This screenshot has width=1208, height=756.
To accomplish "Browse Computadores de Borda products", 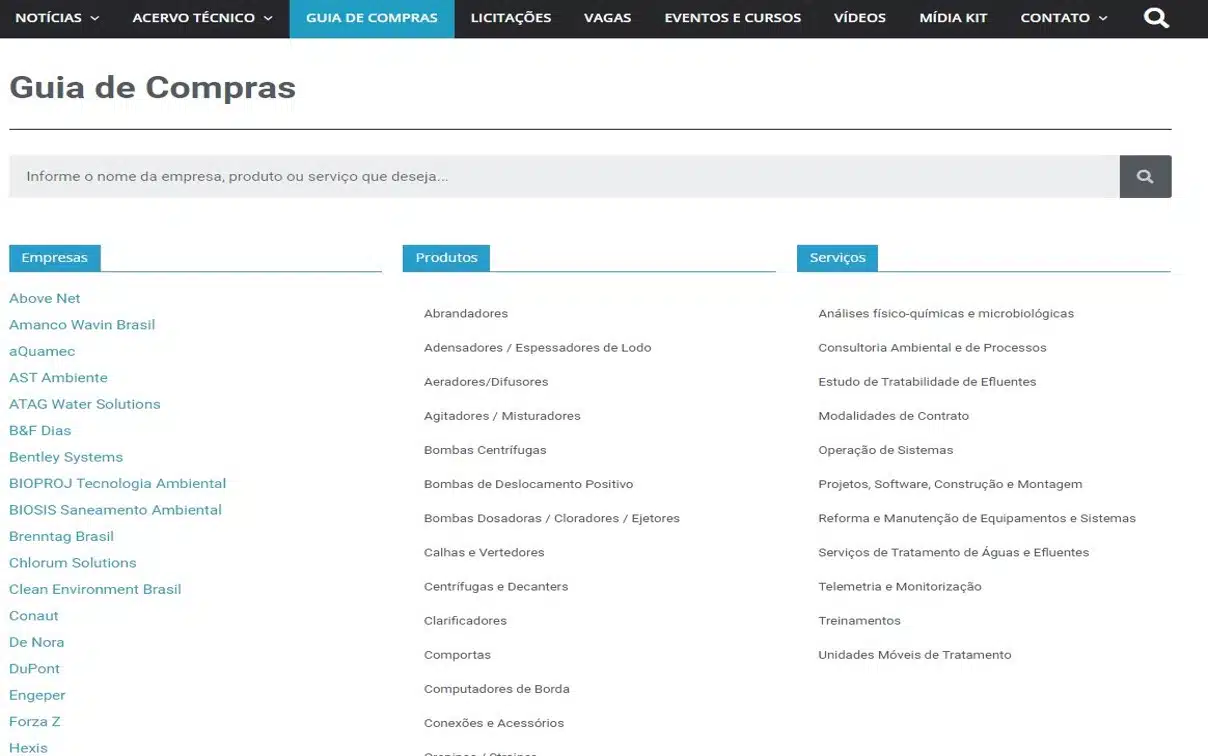I will 497,689.
